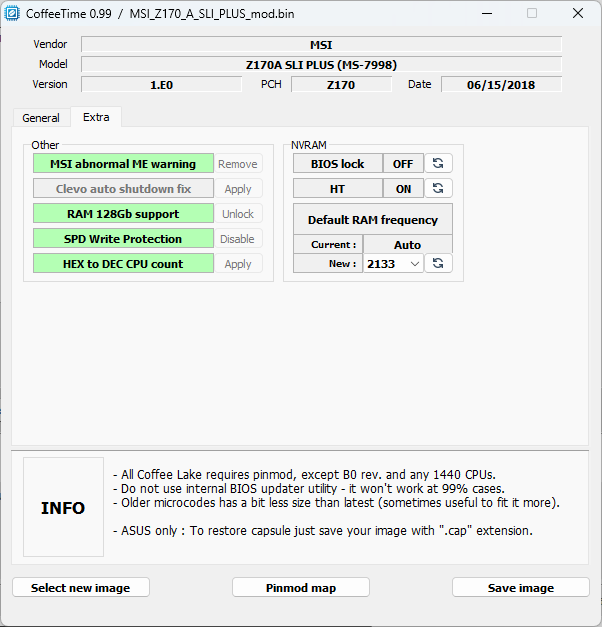Open the New RAM frequency 2133 dropdown

[x=393, y=264]
